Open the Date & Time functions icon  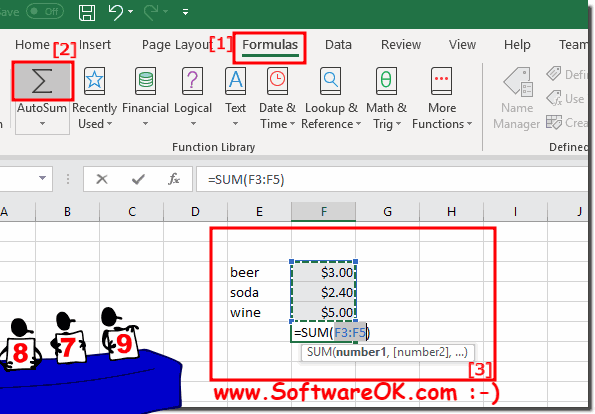[277, 81]
